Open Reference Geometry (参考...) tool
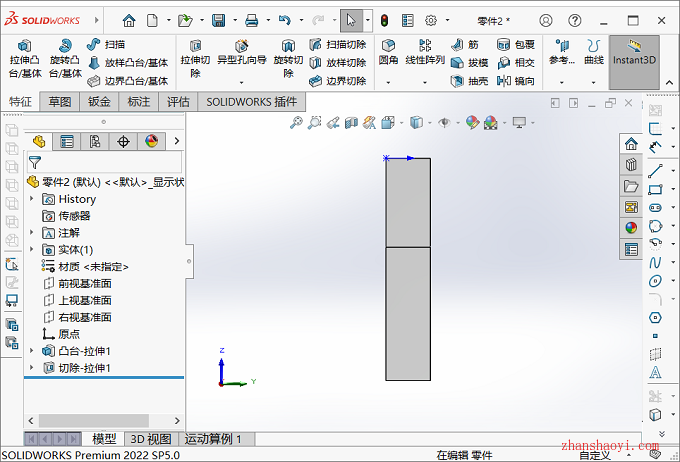The image size is (680, 462). pos(562,52)
